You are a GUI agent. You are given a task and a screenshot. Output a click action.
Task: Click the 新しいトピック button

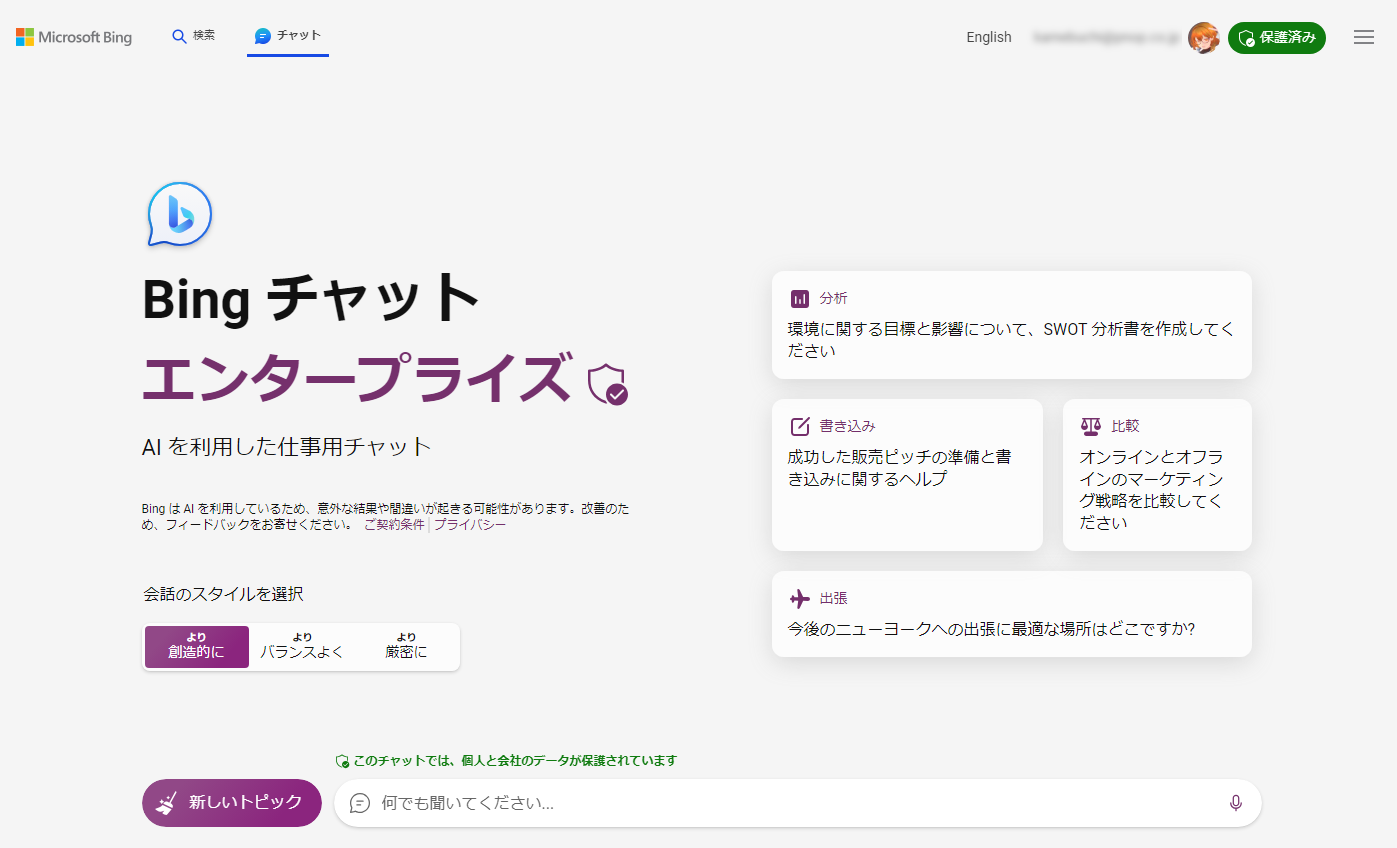[x=232, y=803]
